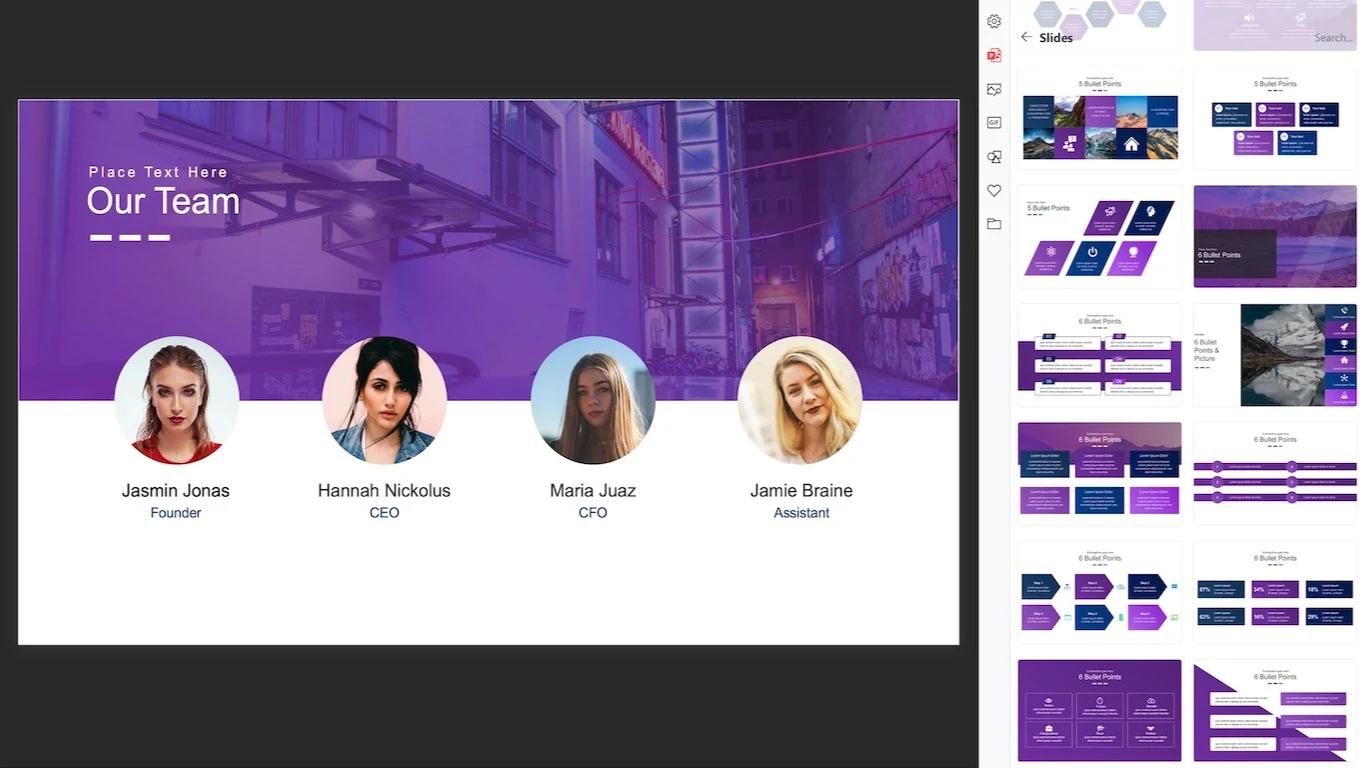Select the 5 Bullet Points mountain photo grid thumbnail
This screenshot has width=1365, height=768.
tap(1099, 118)
